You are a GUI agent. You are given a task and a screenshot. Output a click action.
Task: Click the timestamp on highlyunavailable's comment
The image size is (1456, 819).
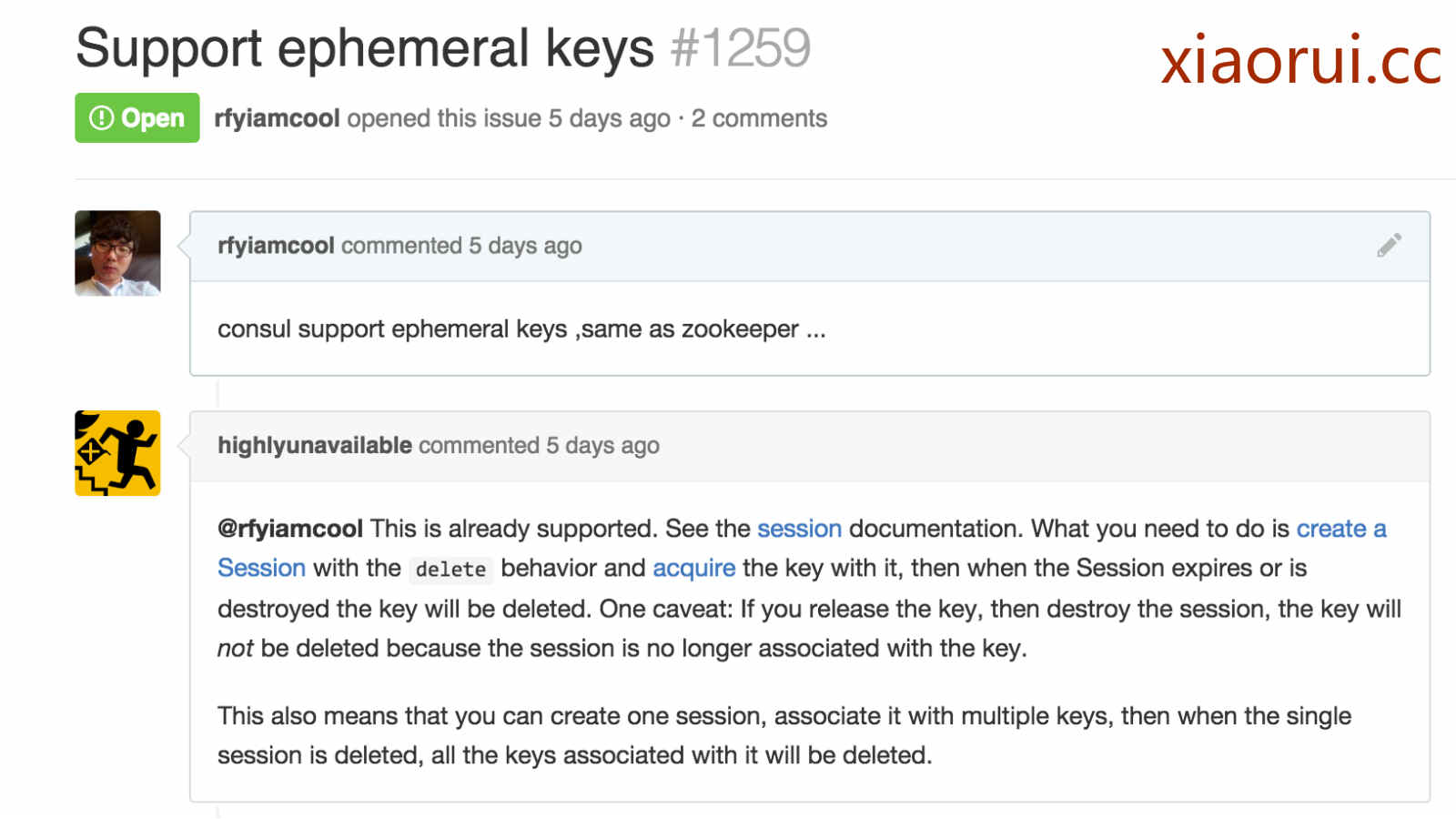(x=602, y=446)
